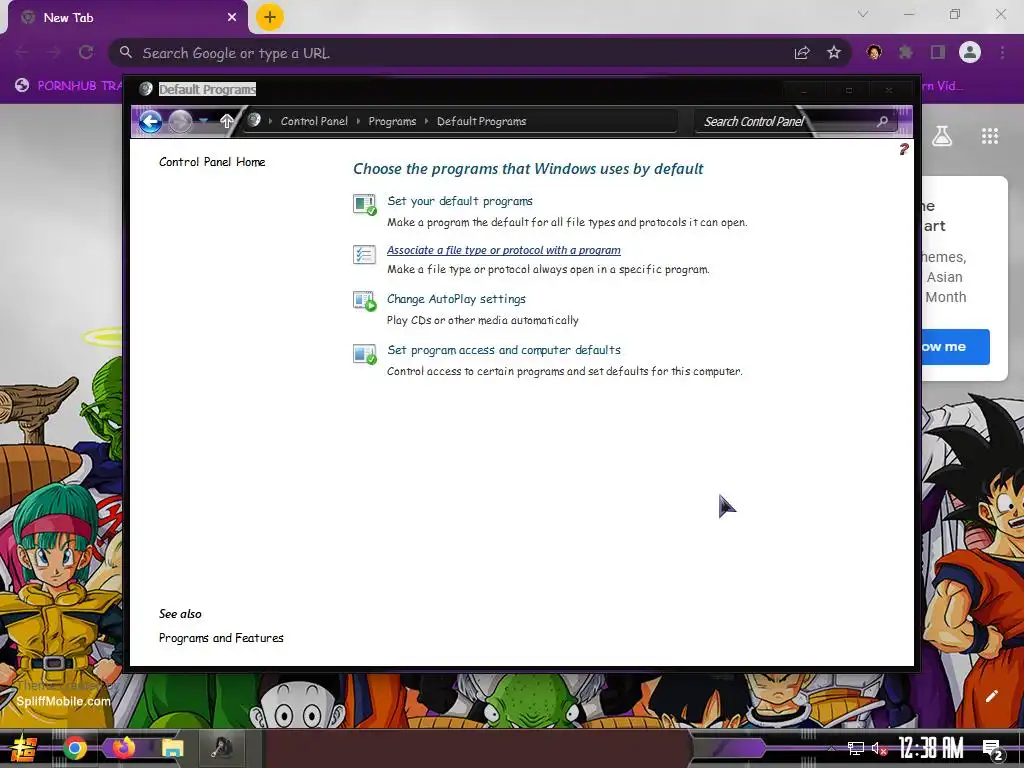This screenshot has height=768, width=1024.
Task: Open the Labs flask icon on New Tab
Action: 942,136
